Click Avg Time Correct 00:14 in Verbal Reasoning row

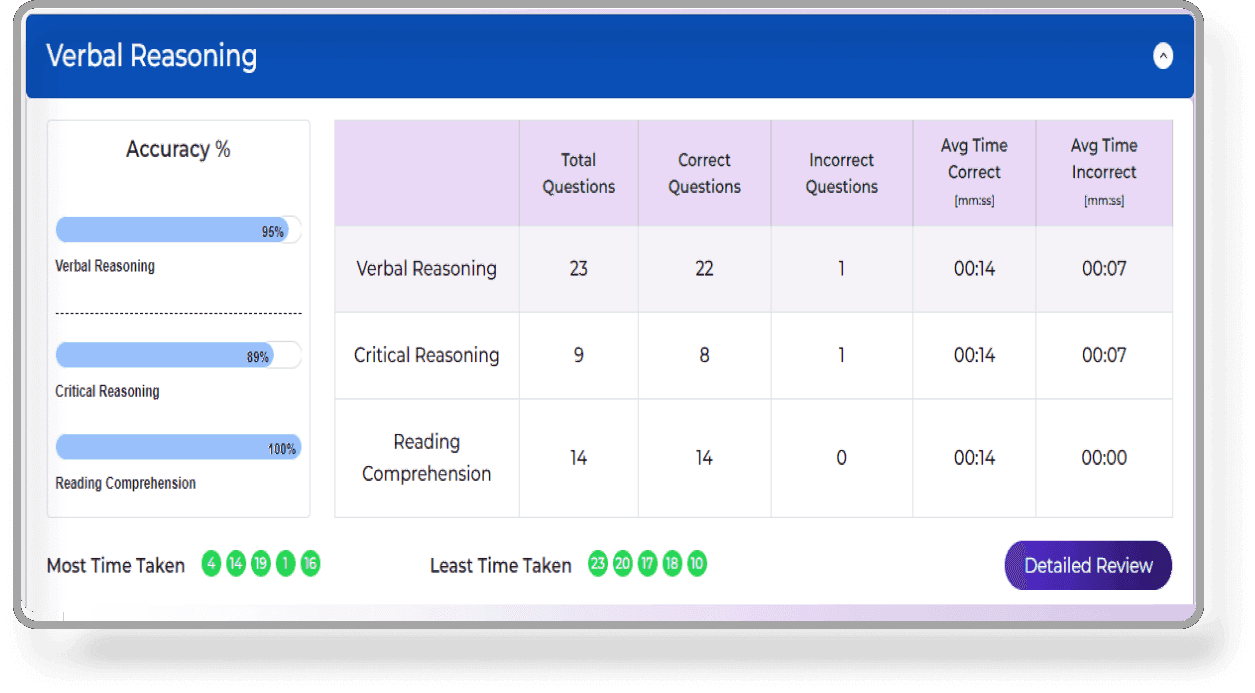(x=974, y=269)
